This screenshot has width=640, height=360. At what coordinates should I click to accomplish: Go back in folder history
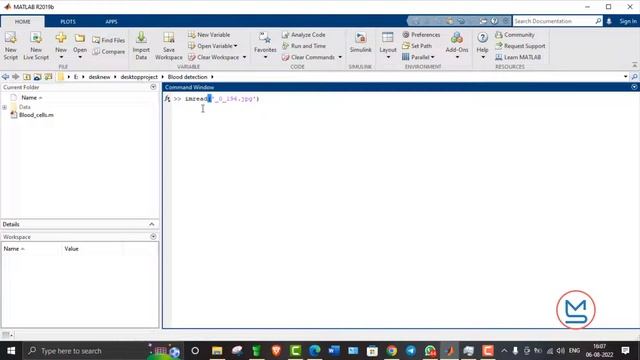pos(5,77)
